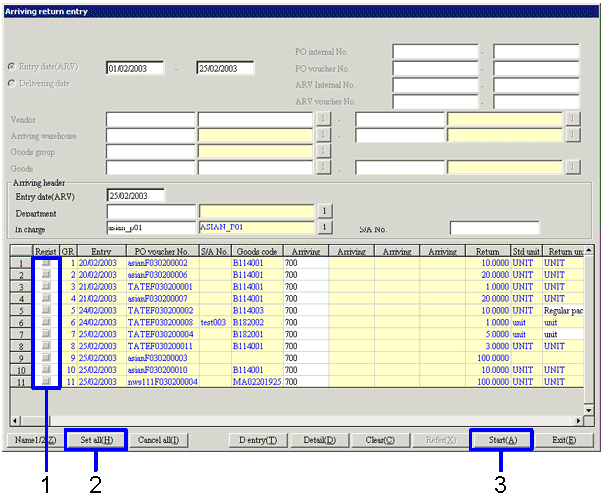Click the Set all(H) button
This screenshot has width=604, height=502.
pyautogui.click(x=96, y=440)
